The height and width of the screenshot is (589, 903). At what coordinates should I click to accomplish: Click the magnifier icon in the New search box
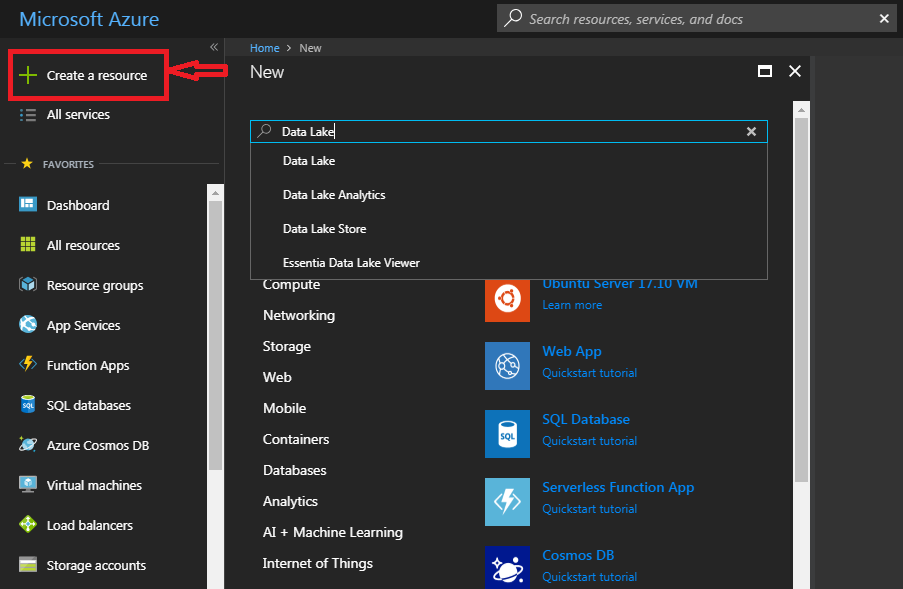264,131
